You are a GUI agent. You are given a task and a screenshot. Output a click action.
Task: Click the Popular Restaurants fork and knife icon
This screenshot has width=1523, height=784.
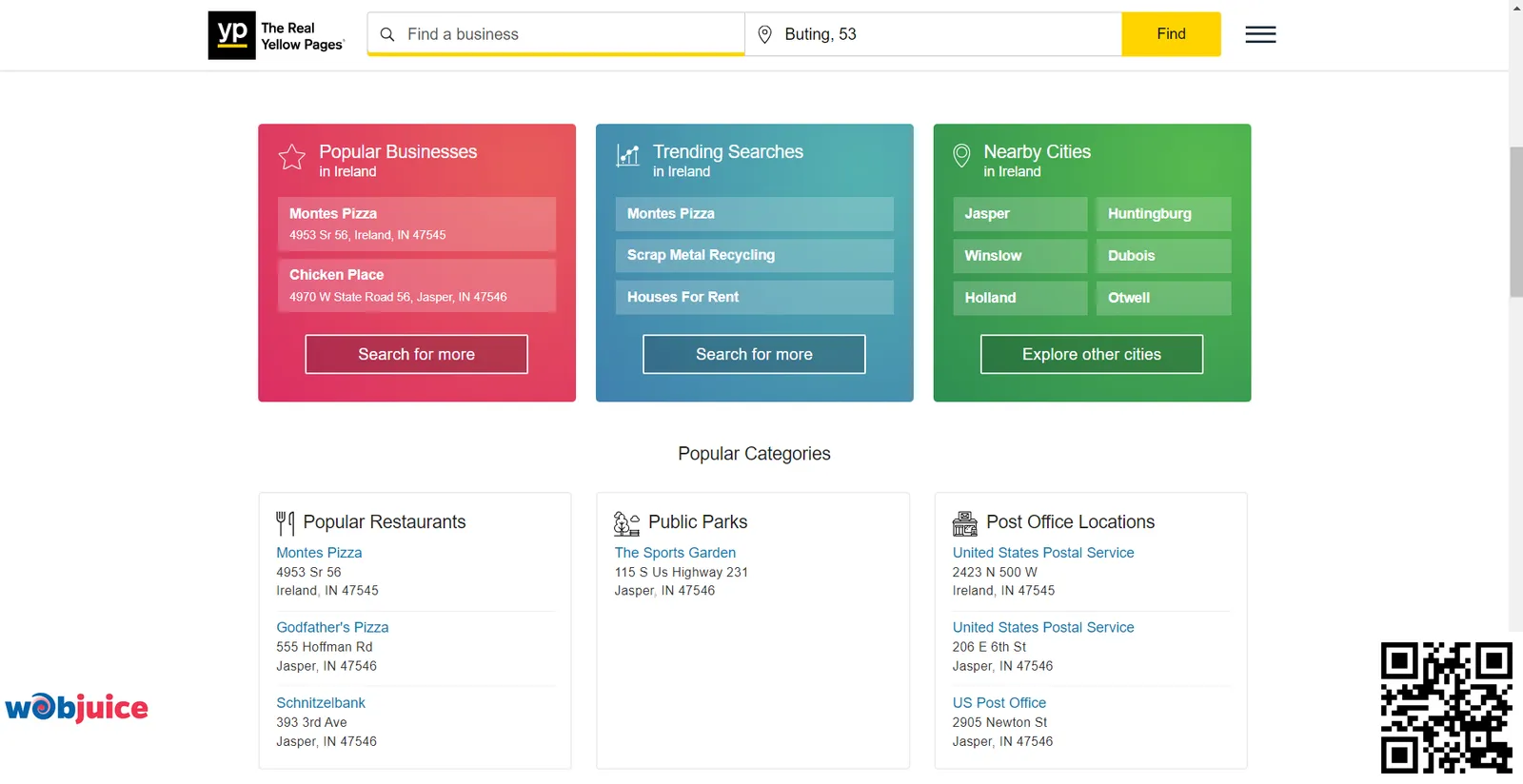coord(285,523)
